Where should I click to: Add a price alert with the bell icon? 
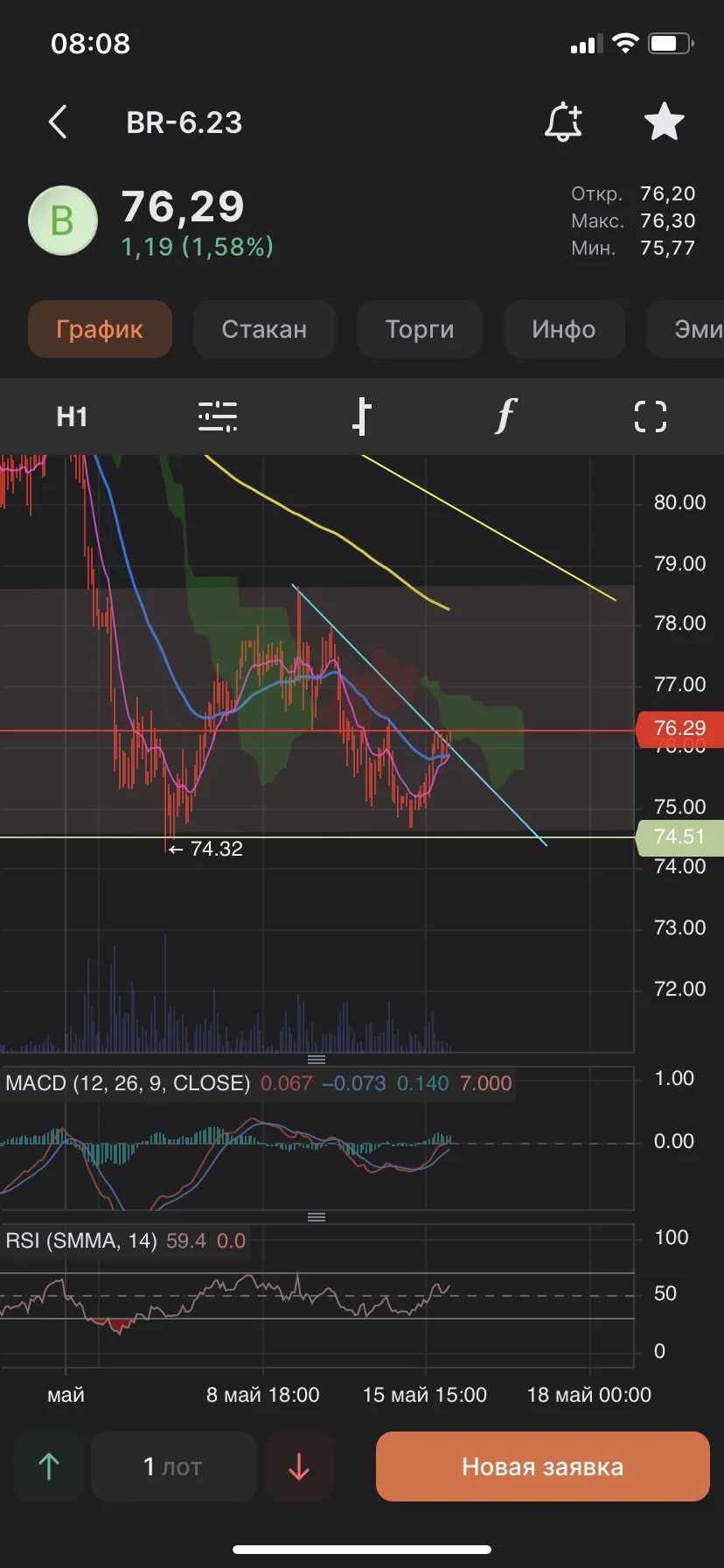(563, 122)
